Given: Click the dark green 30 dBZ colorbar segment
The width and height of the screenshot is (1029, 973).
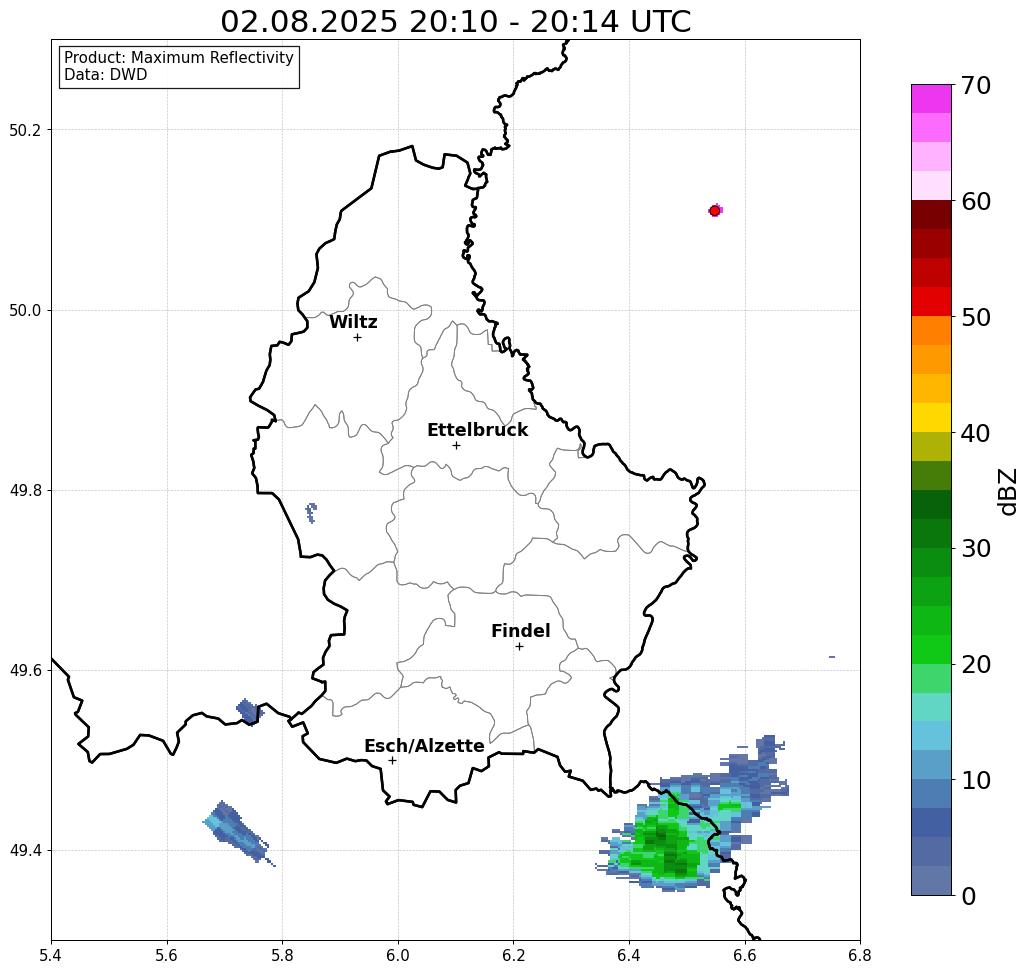Looking at the screenshot, I should 931,533.
